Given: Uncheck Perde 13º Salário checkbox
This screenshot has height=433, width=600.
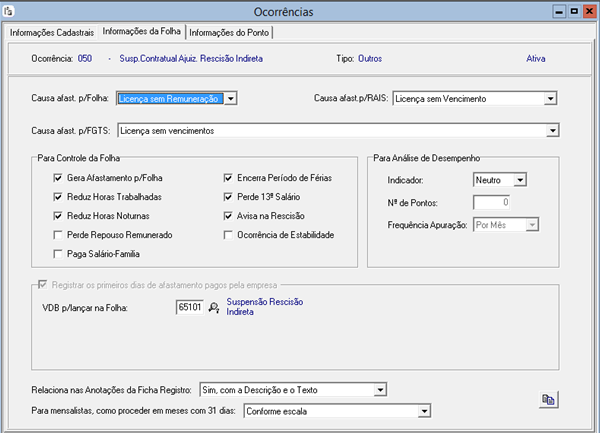Looking at the screenshot, I should click(228, 197).
